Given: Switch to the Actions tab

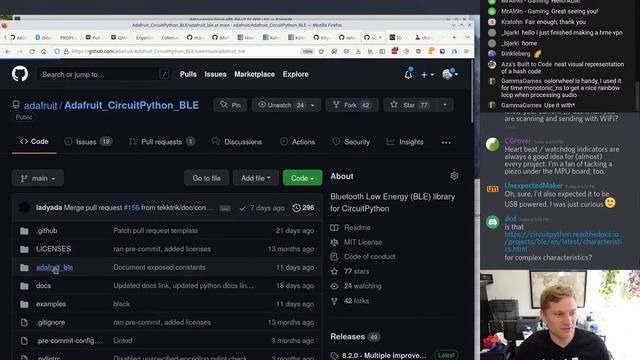Looking at the screenshot, I should (x=298, y=142).
